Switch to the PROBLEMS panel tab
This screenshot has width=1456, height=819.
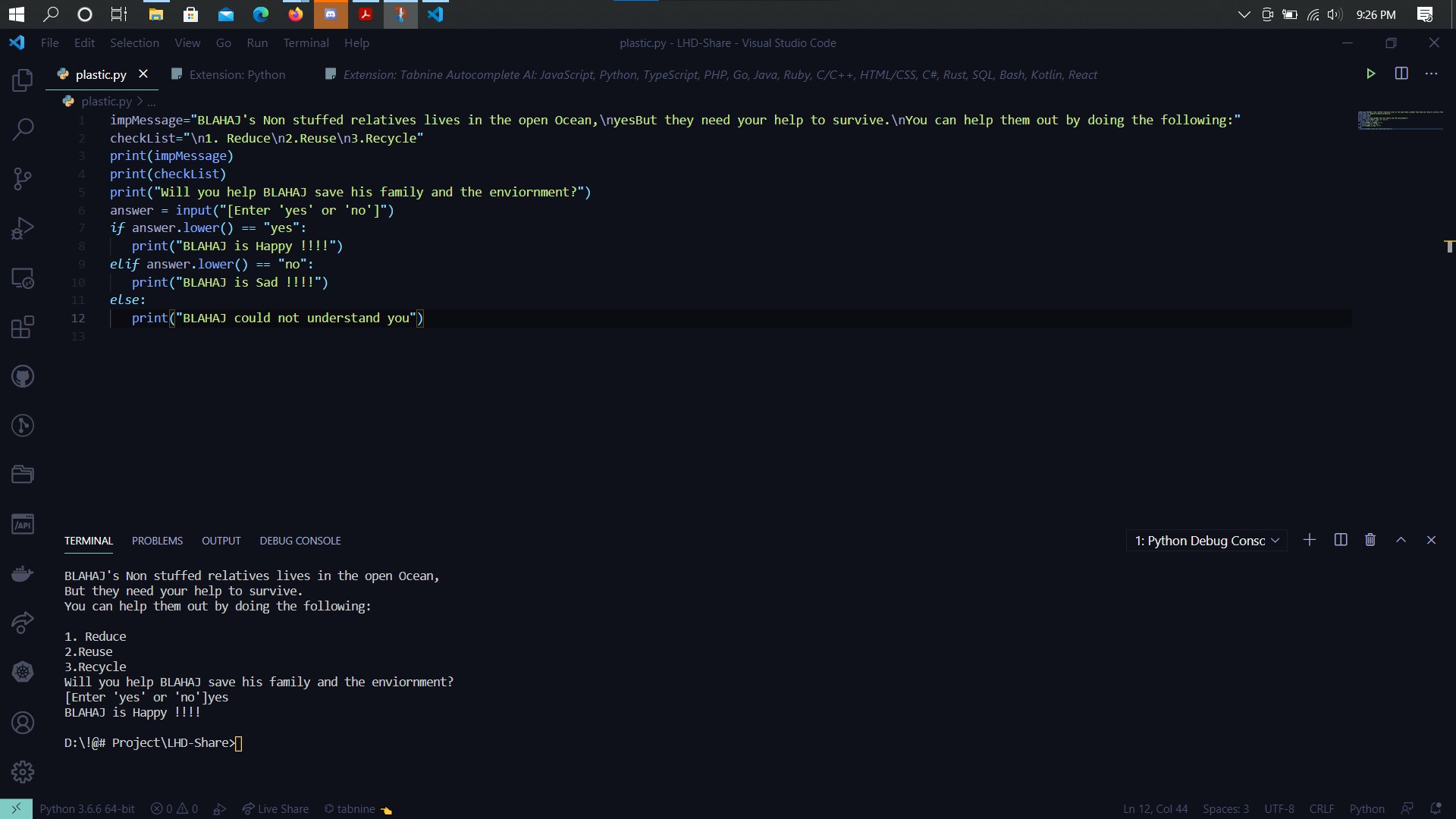click(x=157, y=541)
